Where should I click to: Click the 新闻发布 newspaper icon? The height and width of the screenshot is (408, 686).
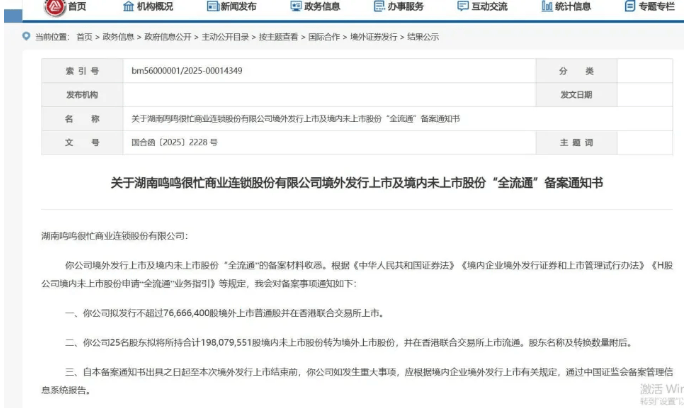coord(212,7)
